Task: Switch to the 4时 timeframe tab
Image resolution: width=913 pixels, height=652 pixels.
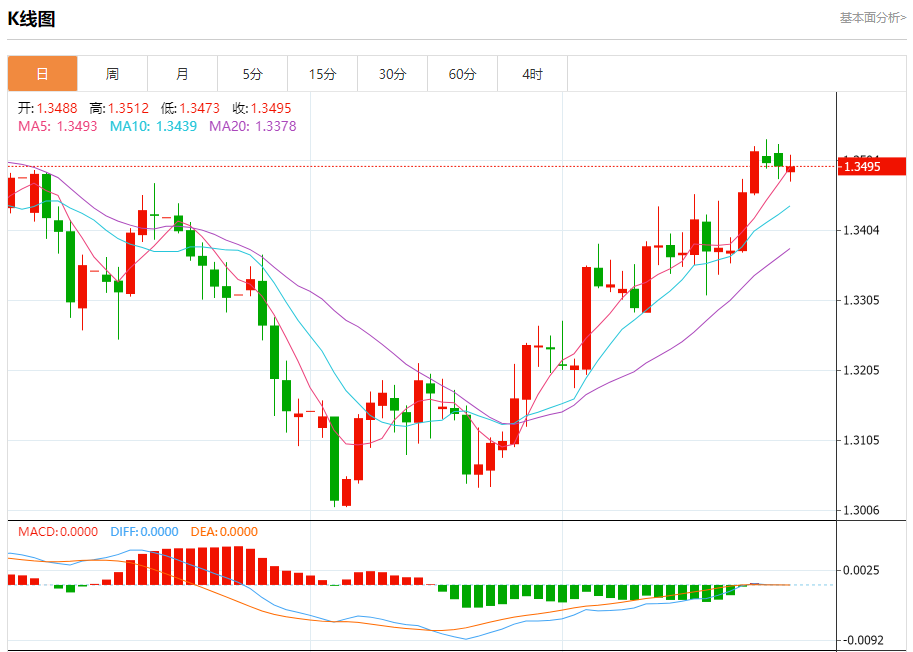Action: click(532, 74)
